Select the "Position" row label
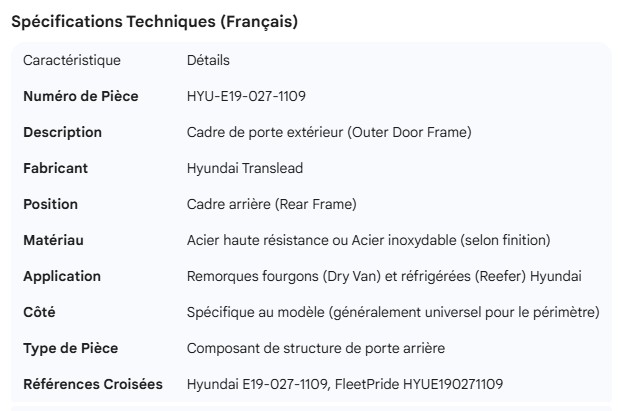This screenshot has width=619, height=411. (x=50, y=204)
